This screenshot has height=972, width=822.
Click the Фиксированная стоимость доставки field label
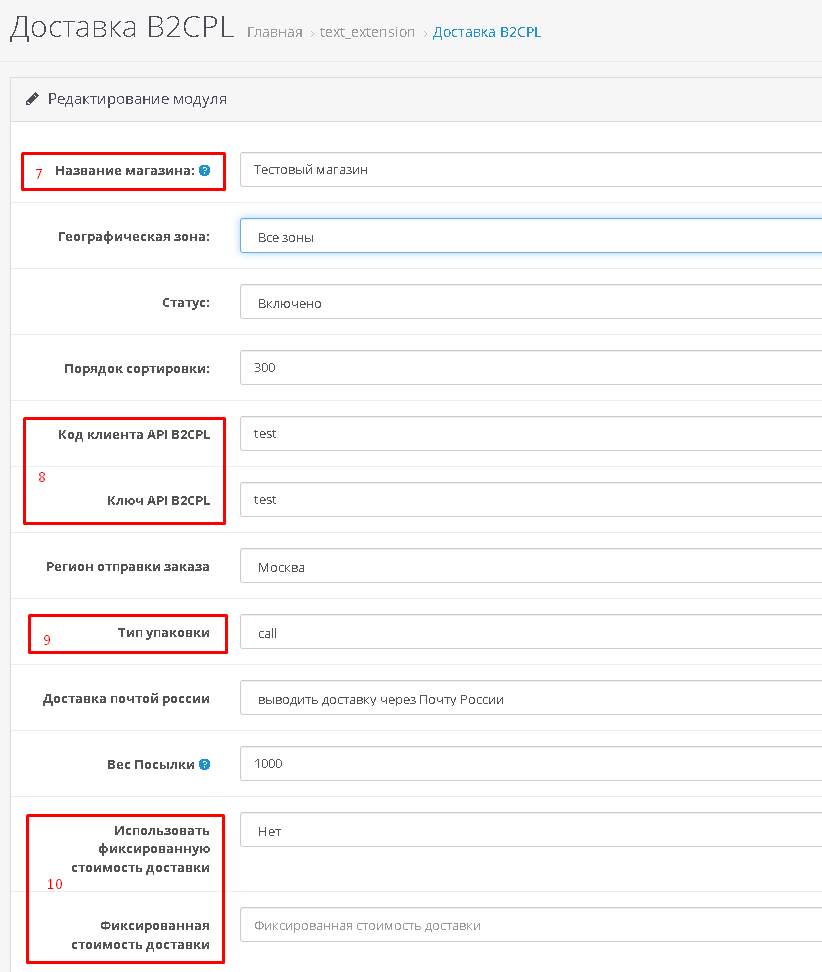141,935
